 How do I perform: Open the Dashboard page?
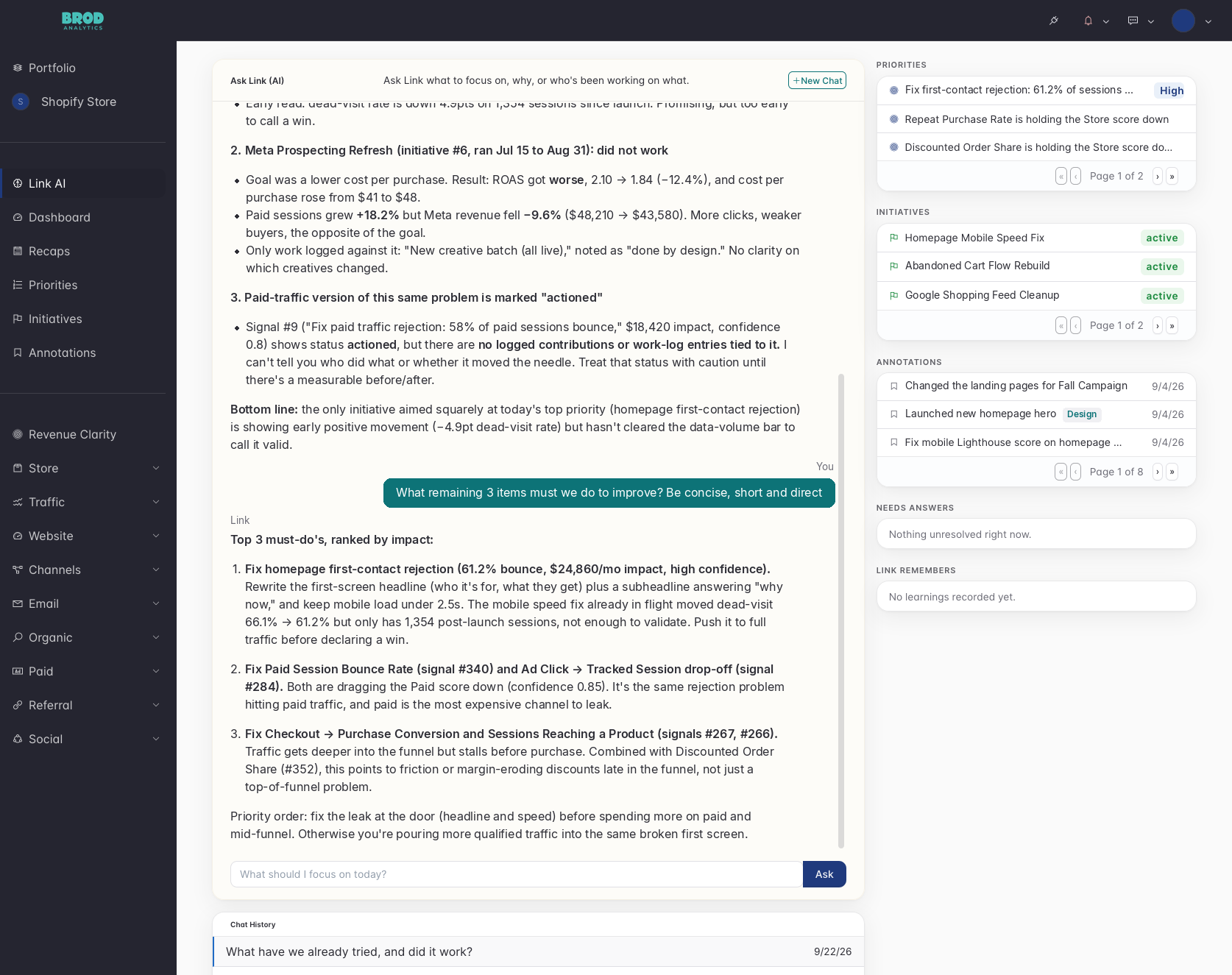point(82,217)
